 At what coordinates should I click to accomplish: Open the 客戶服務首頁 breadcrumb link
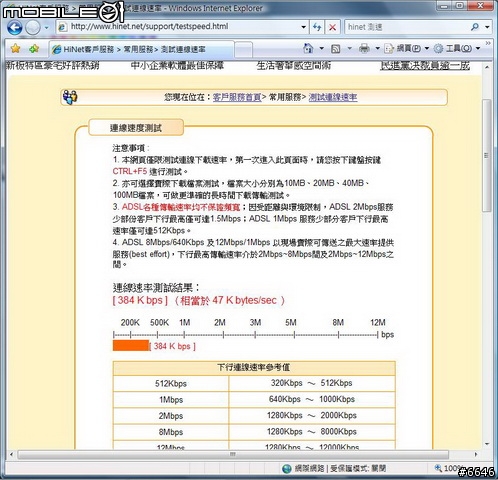click(237, 97)
